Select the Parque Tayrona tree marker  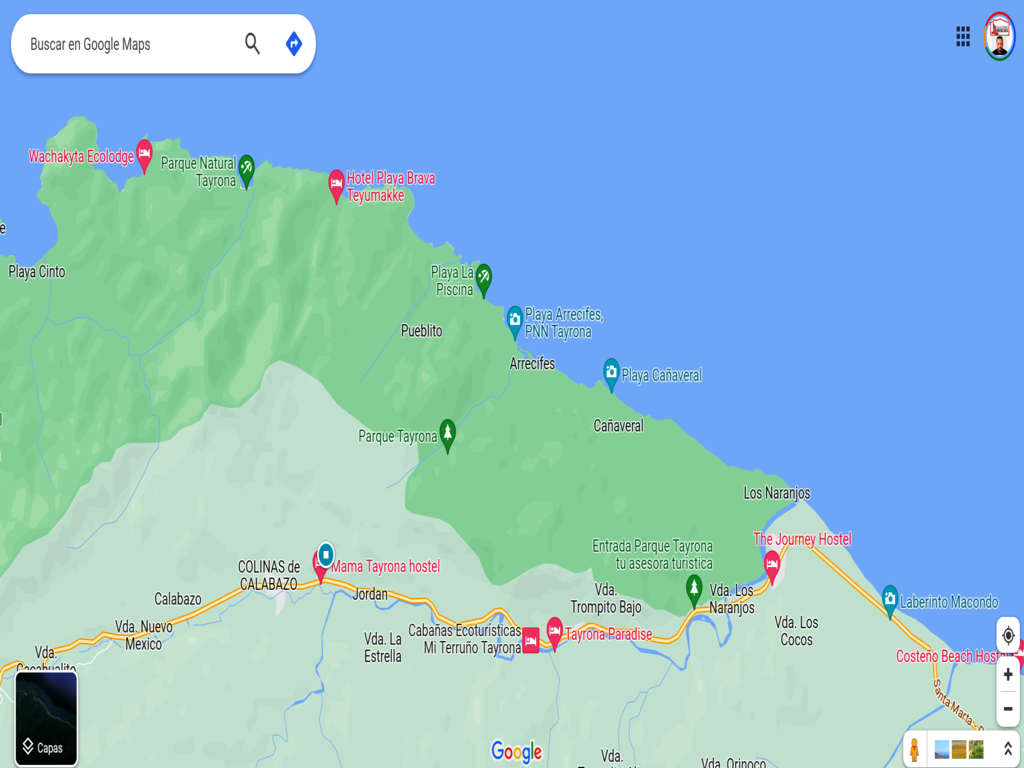pos(448,434)
